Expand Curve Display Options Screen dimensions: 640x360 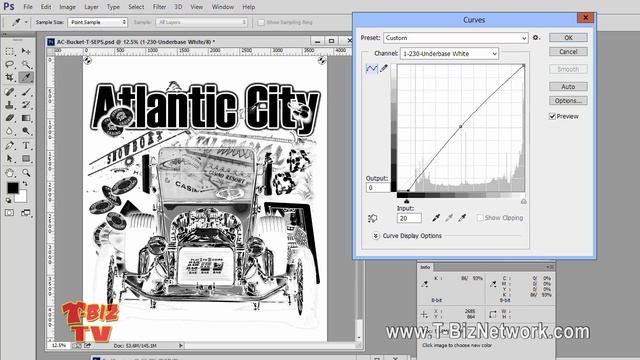tap(376, 236)
